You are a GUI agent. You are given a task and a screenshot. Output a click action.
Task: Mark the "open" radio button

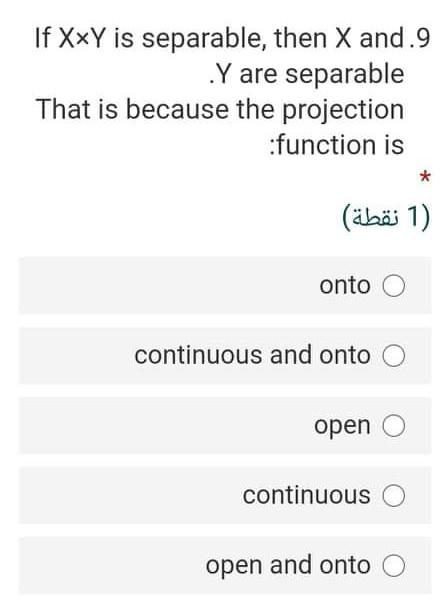[393, 426]
